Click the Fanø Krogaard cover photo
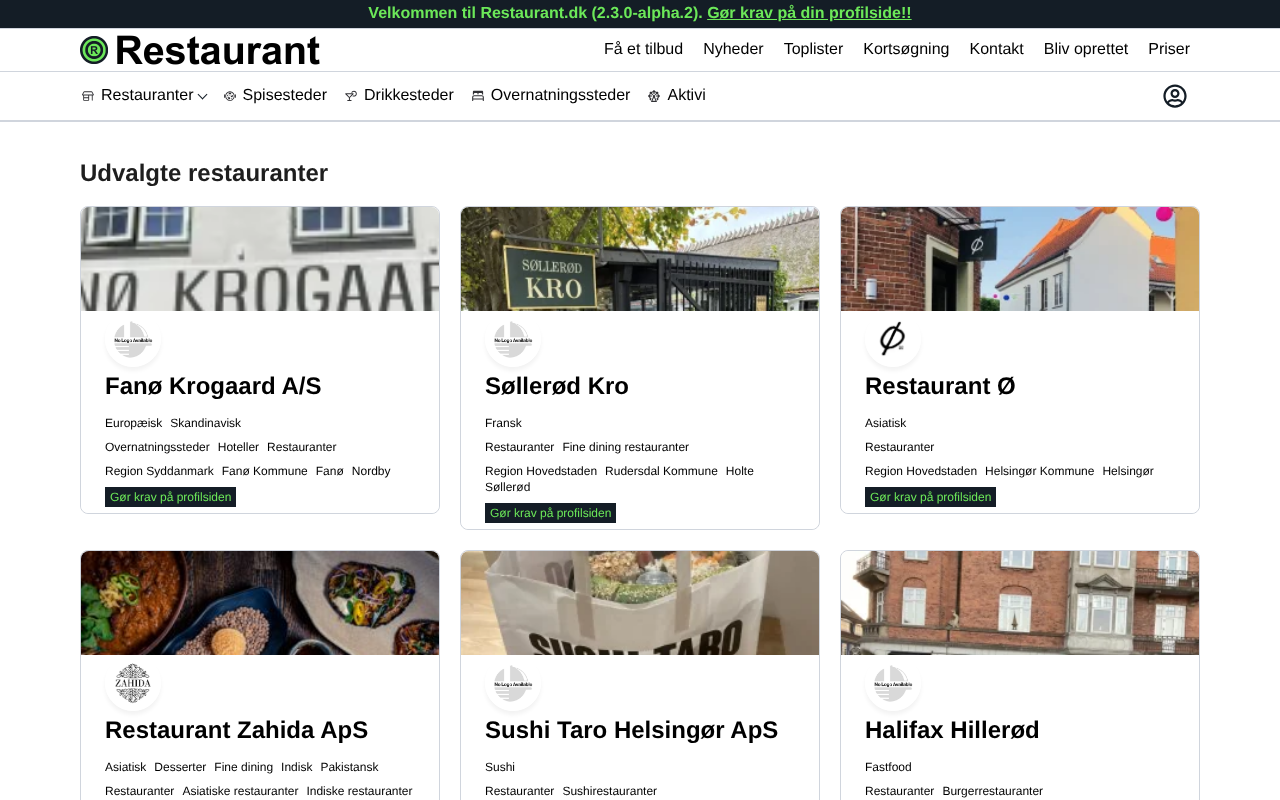The image size is (1280, 800). pos(260,259)
